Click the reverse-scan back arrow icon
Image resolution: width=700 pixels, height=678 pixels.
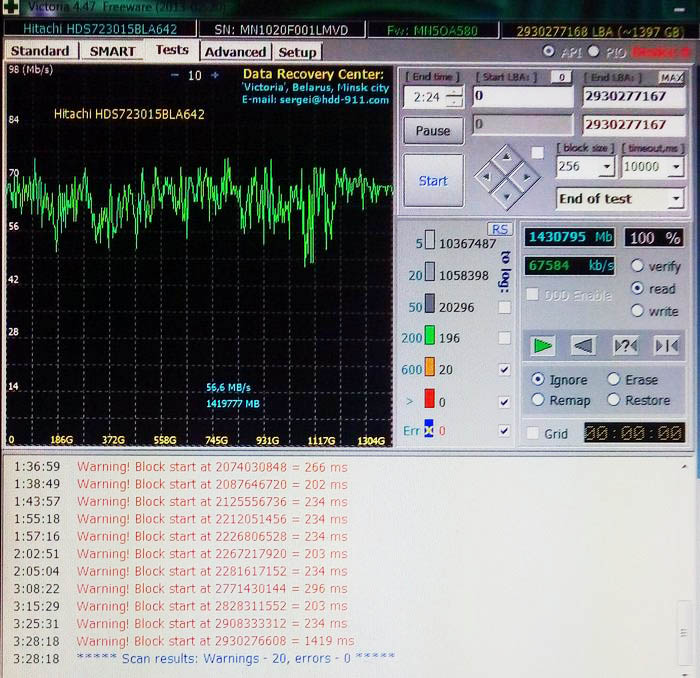584,346
